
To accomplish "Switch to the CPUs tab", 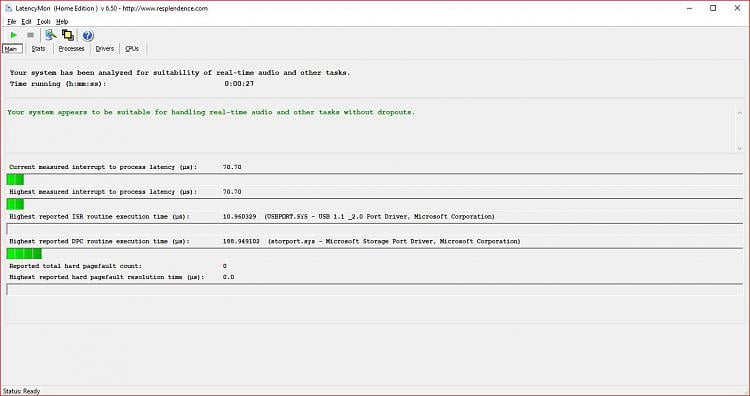I will coord(132,49).
